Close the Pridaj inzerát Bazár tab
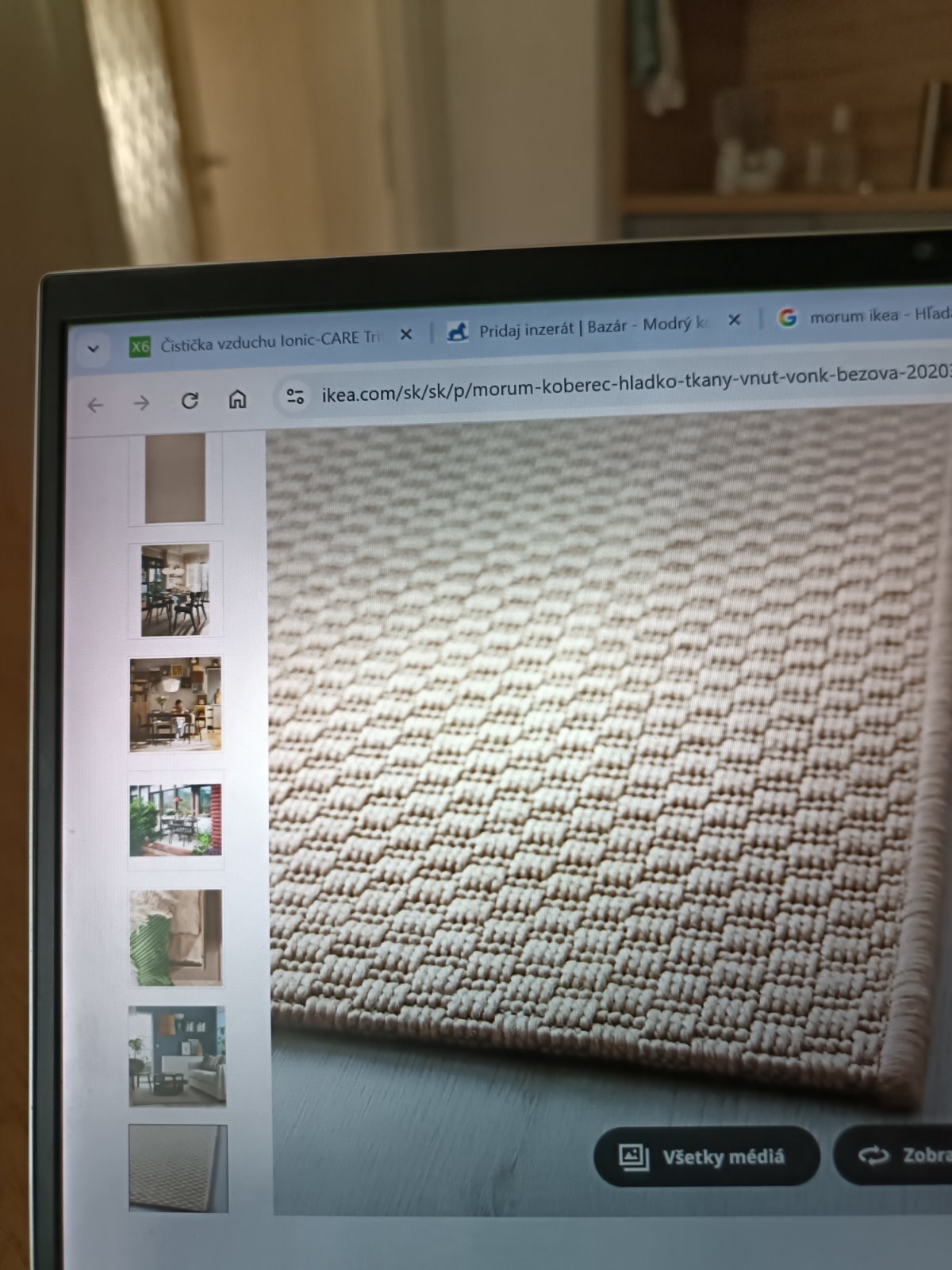 click(x=735, y=320)
